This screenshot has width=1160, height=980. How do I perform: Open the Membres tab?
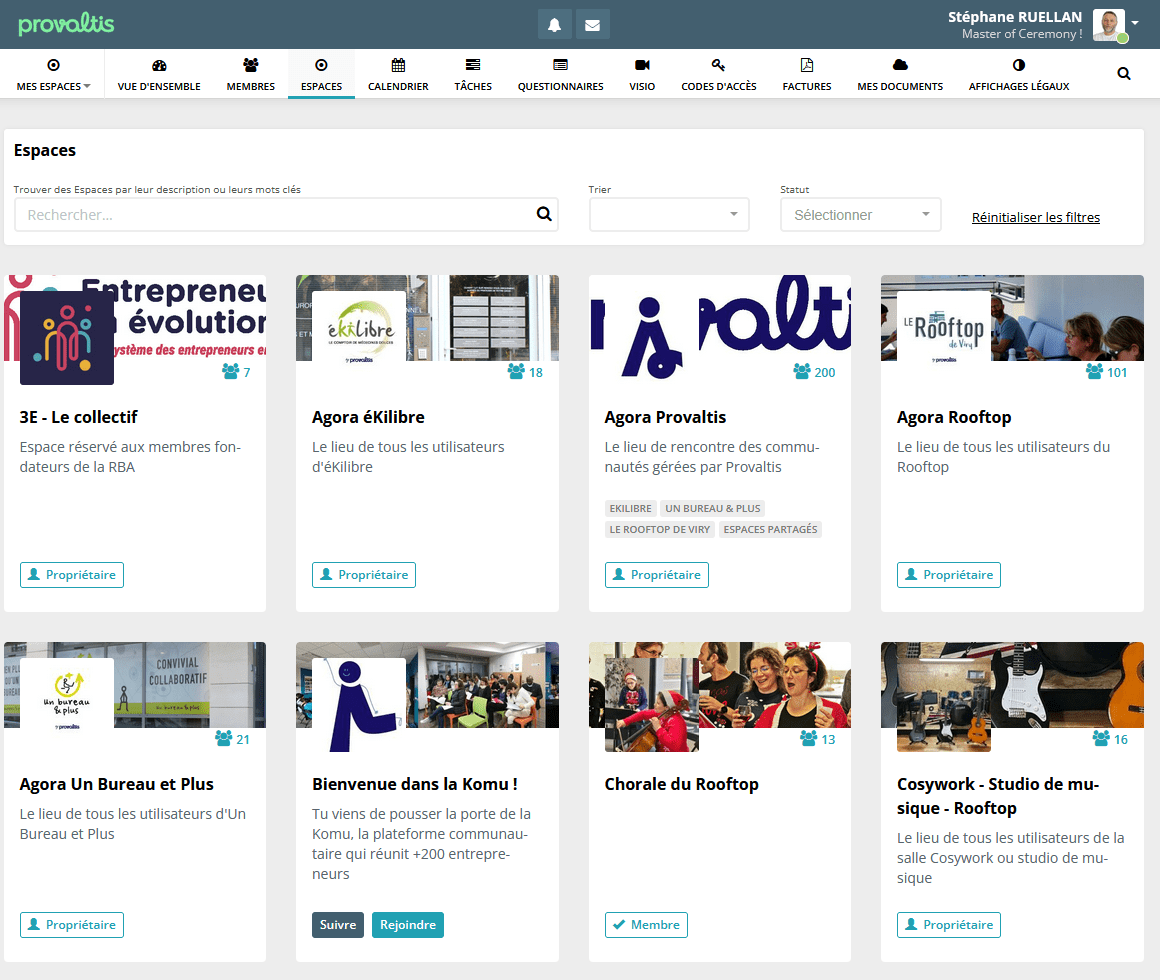click(x=251, y=75)
